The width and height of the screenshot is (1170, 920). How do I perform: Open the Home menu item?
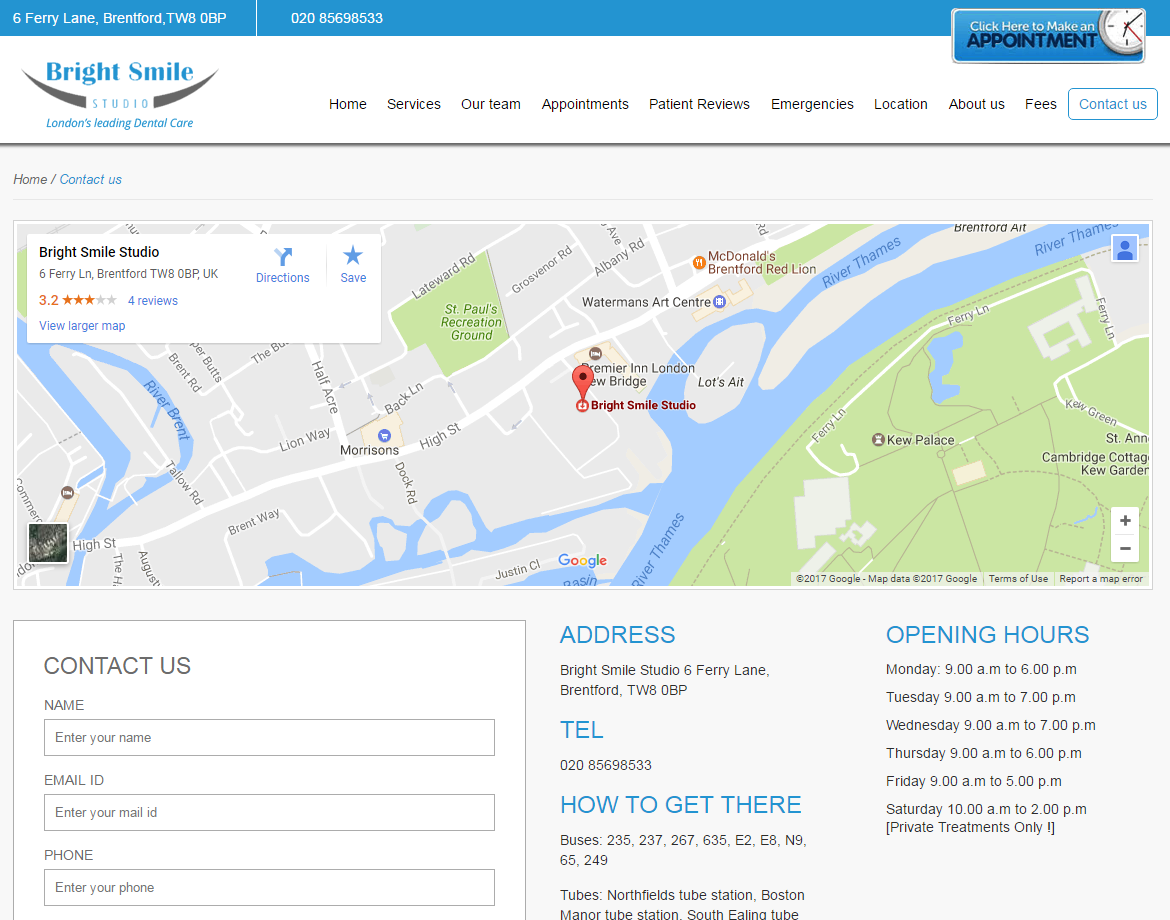point(348,104)
